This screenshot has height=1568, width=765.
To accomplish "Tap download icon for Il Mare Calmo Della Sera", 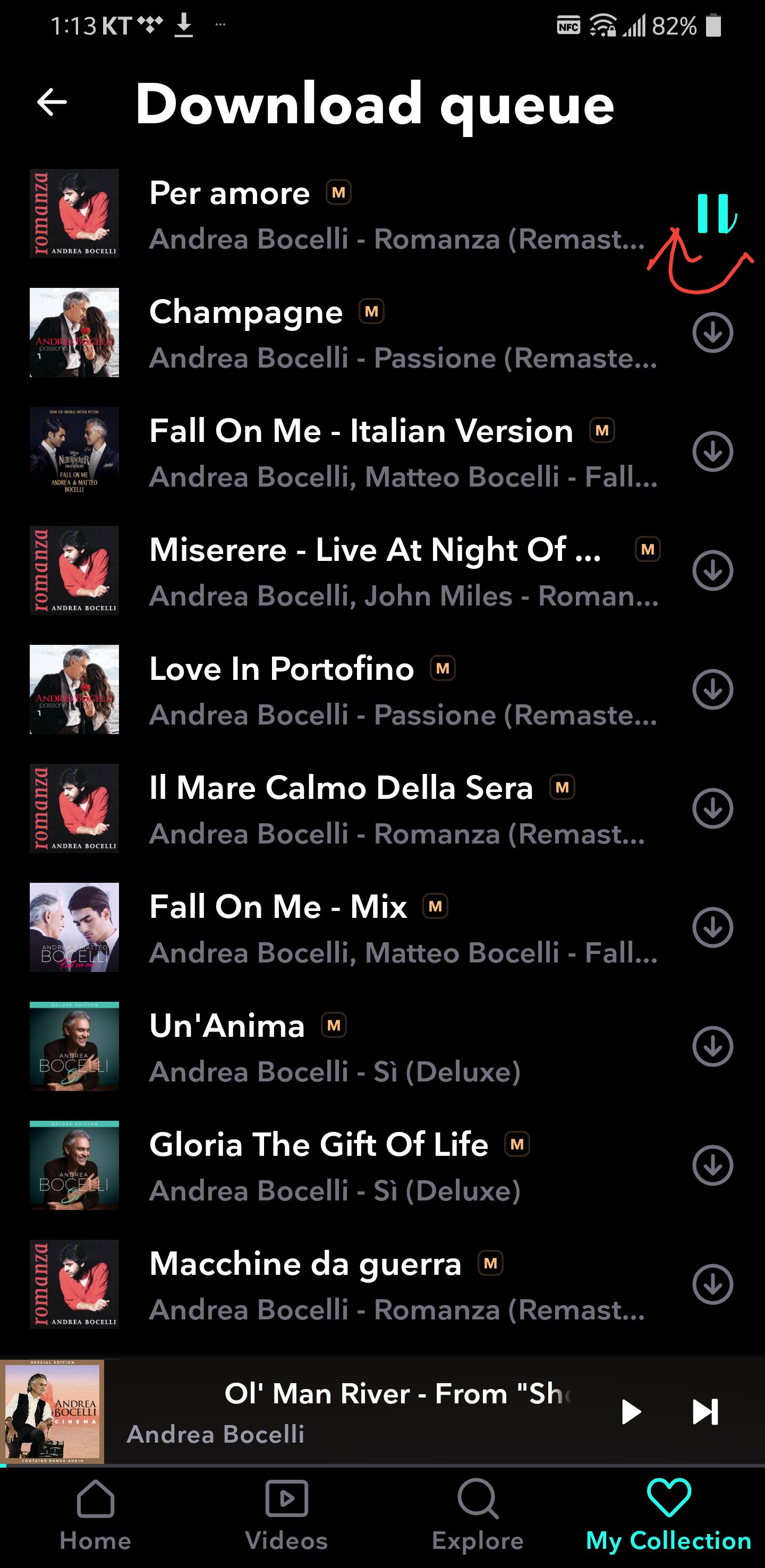I will pos(712,809).
